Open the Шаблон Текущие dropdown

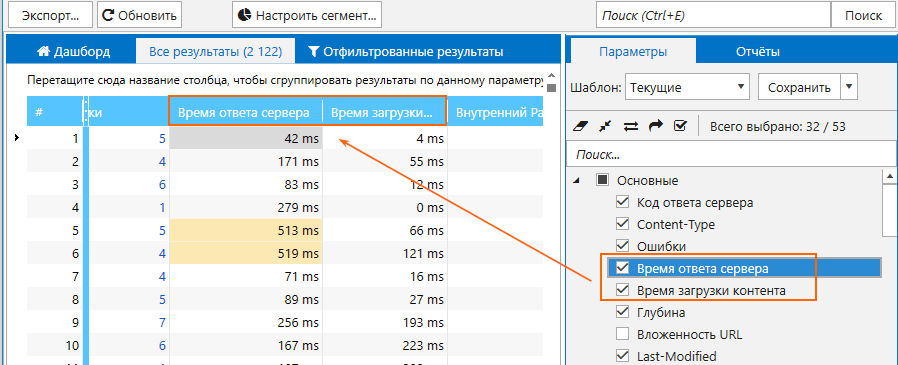click(x=687, y=88)
